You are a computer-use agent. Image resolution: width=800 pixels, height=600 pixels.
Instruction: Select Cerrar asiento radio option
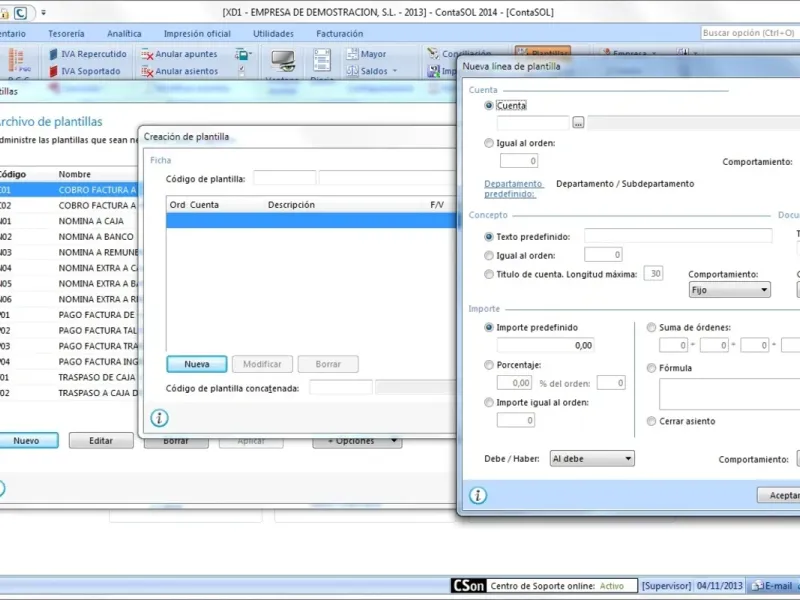tap(652, 421)
